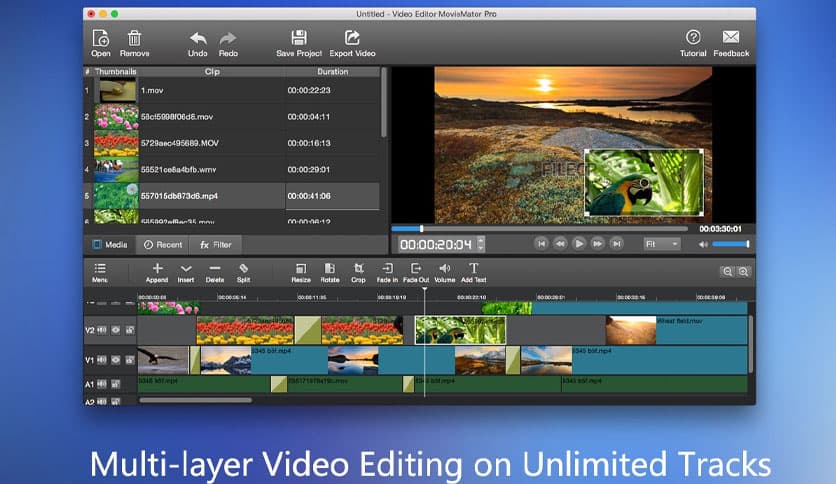The image size is (836, 484).
Task: Click the timeline playhead marker
Action: 424,289
